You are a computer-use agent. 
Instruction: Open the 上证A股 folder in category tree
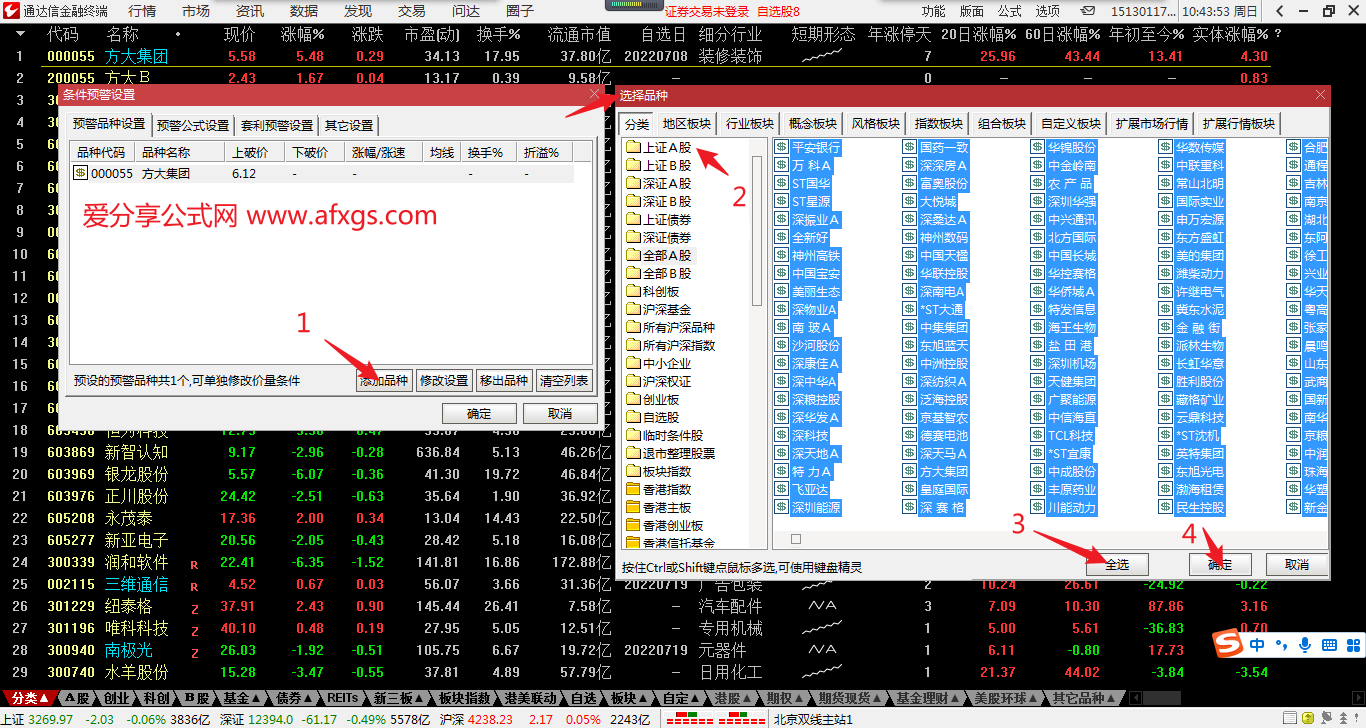coord(666,148)
